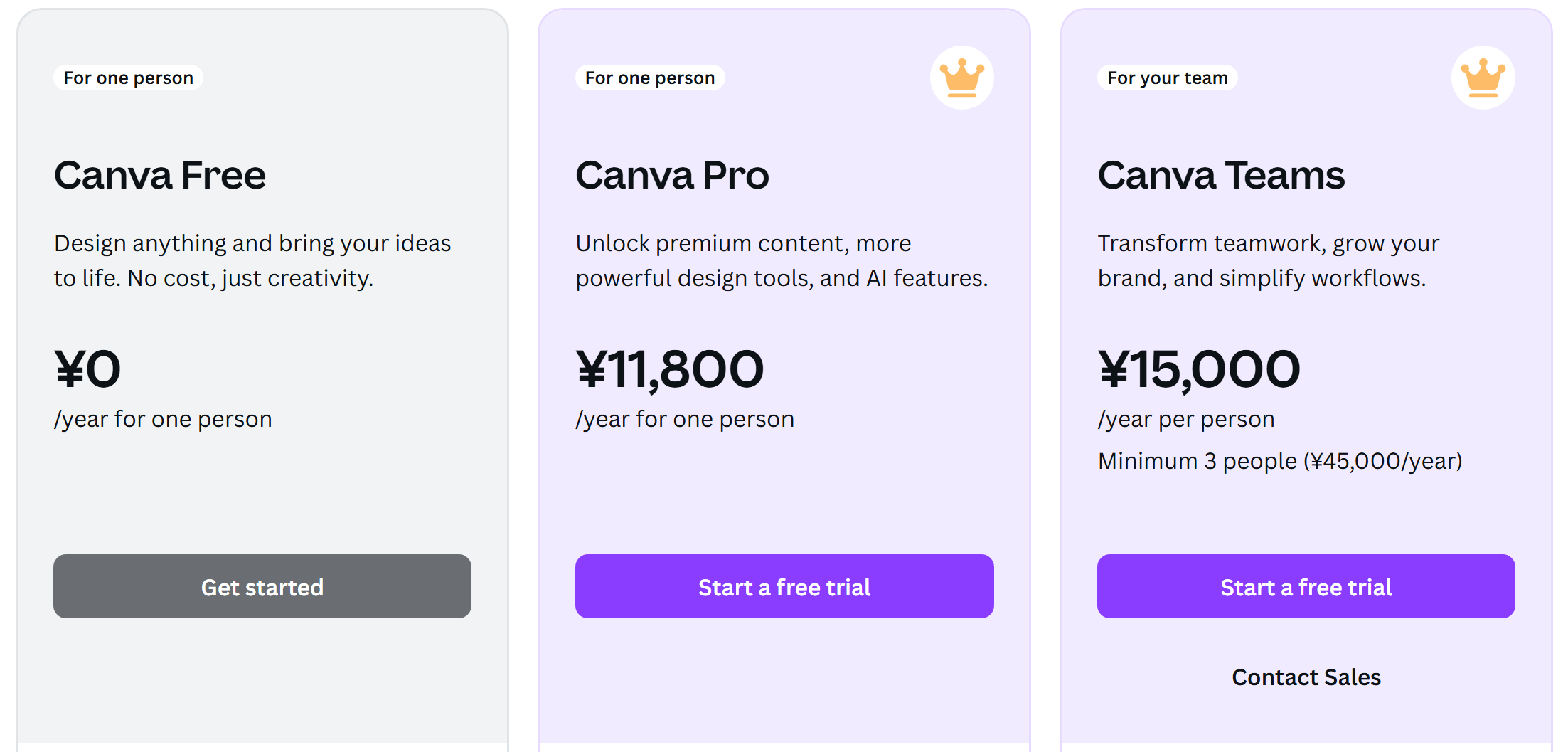Click "For one person" badge on Canva Free

pos(128,78)
